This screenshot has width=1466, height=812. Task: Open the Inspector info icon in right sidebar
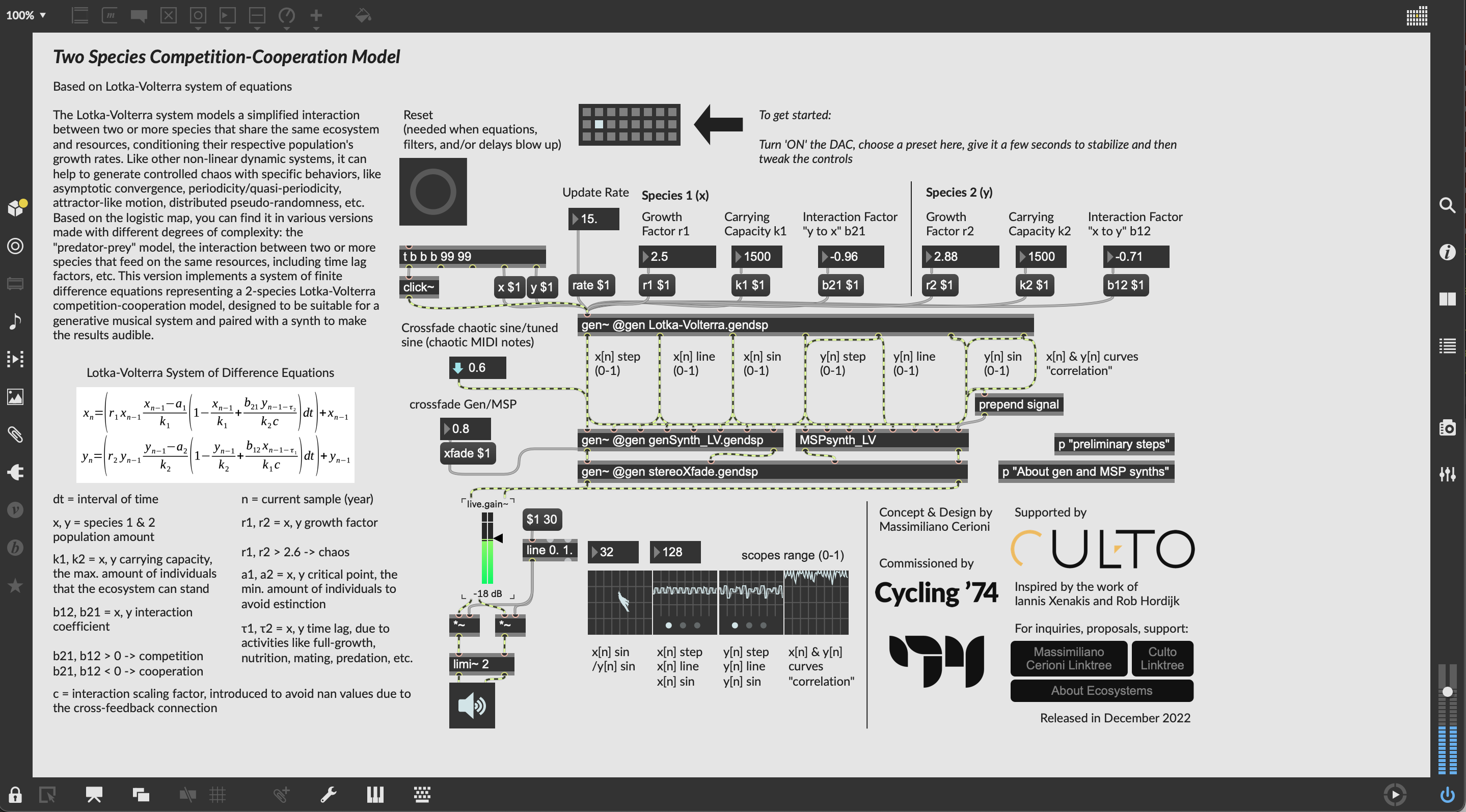1447,252
